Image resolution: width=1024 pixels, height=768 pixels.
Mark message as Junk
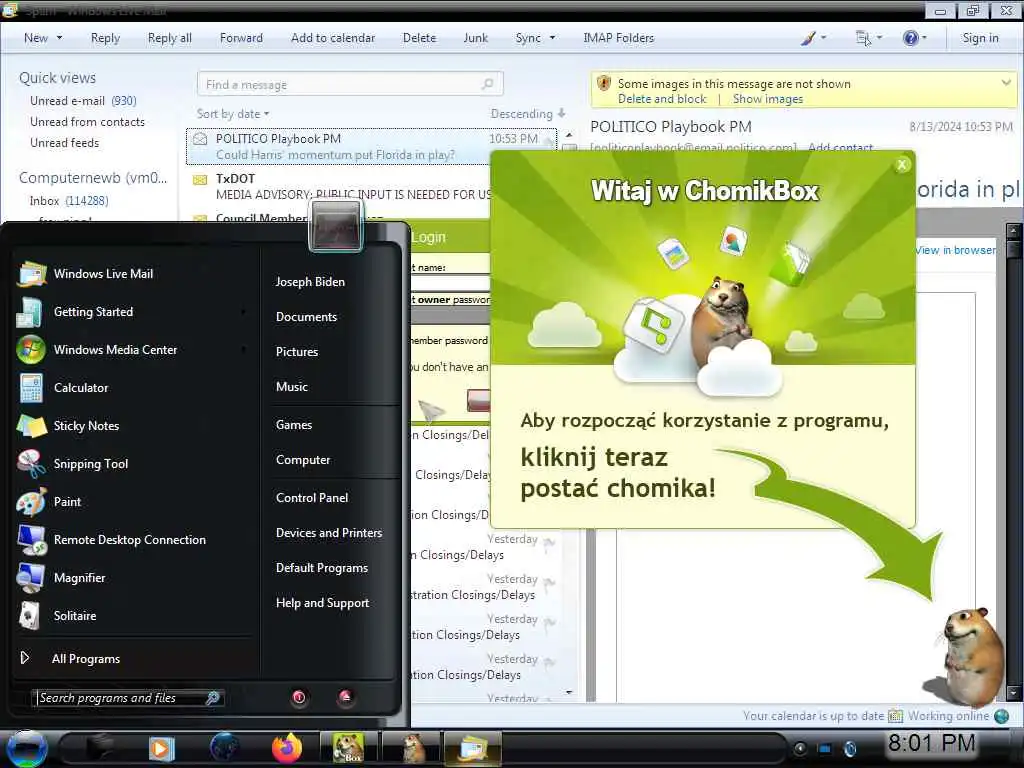tap(475, 38)
